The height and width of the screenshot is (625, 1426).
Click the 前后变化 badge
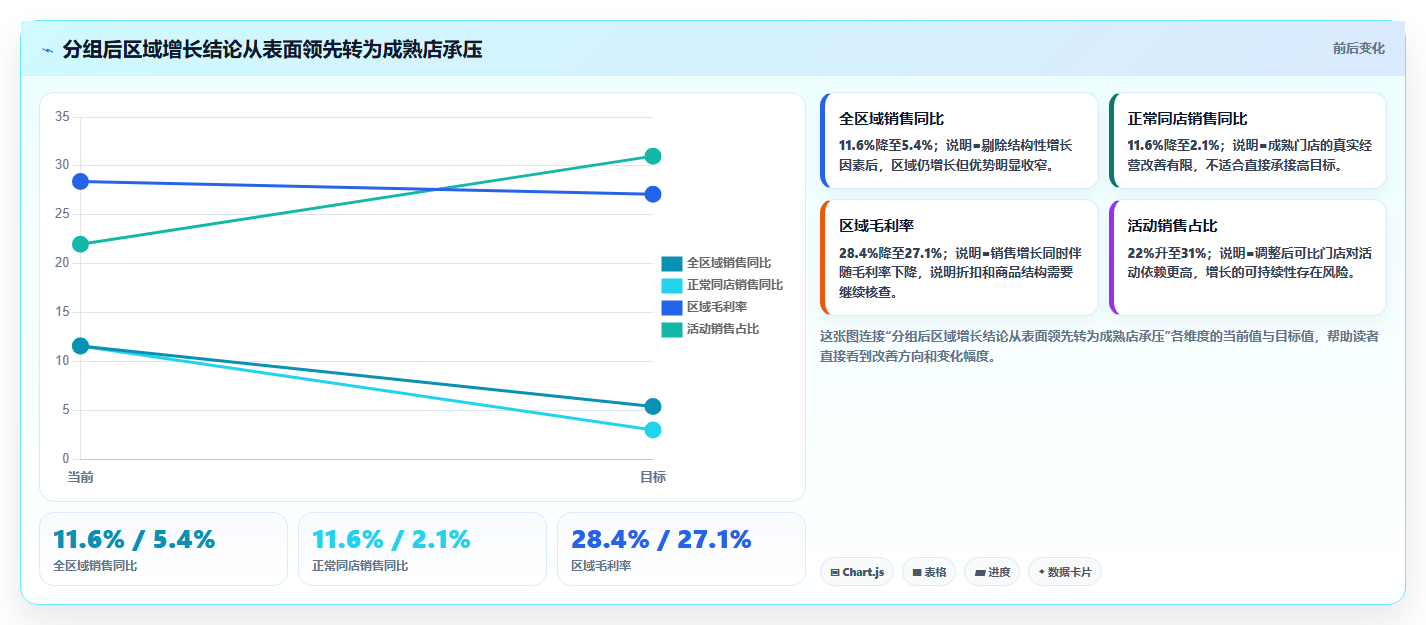[1358, 48]
